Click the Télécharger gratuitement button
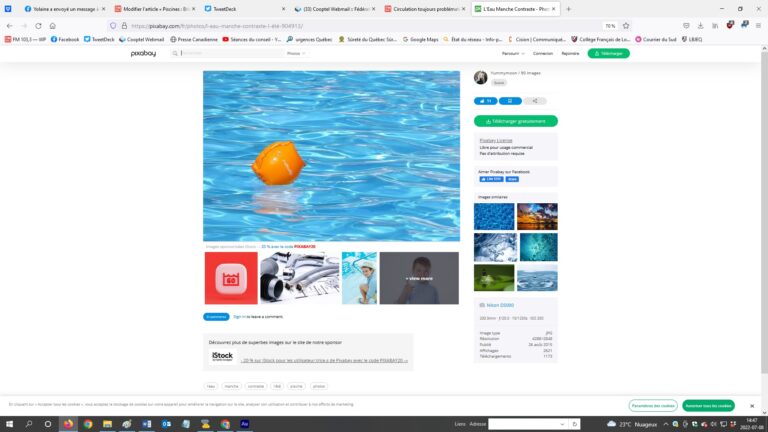This screenshot has height=432, width=768. 515,121
